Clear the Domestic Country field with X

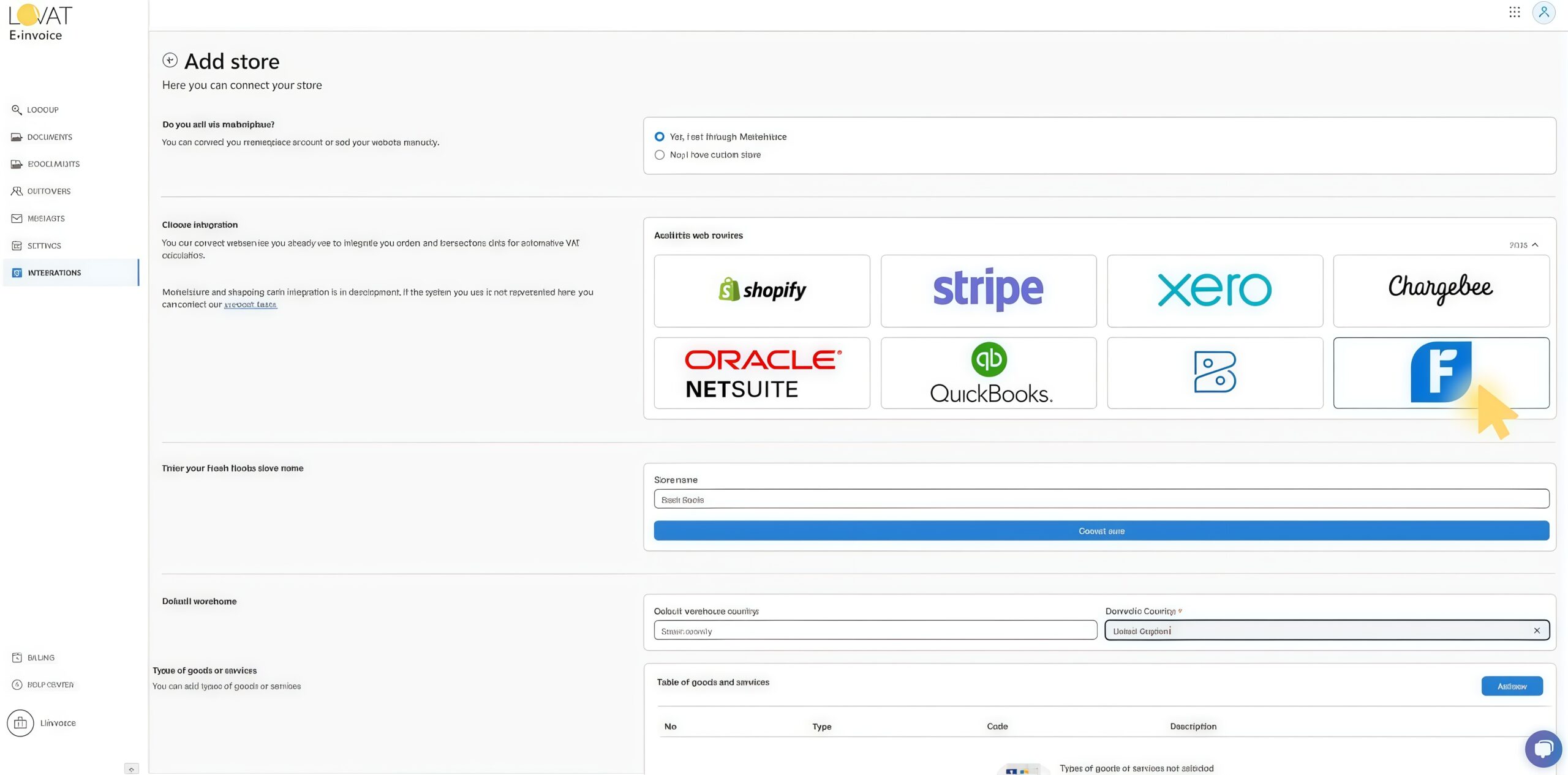(x=1537, y=631)
